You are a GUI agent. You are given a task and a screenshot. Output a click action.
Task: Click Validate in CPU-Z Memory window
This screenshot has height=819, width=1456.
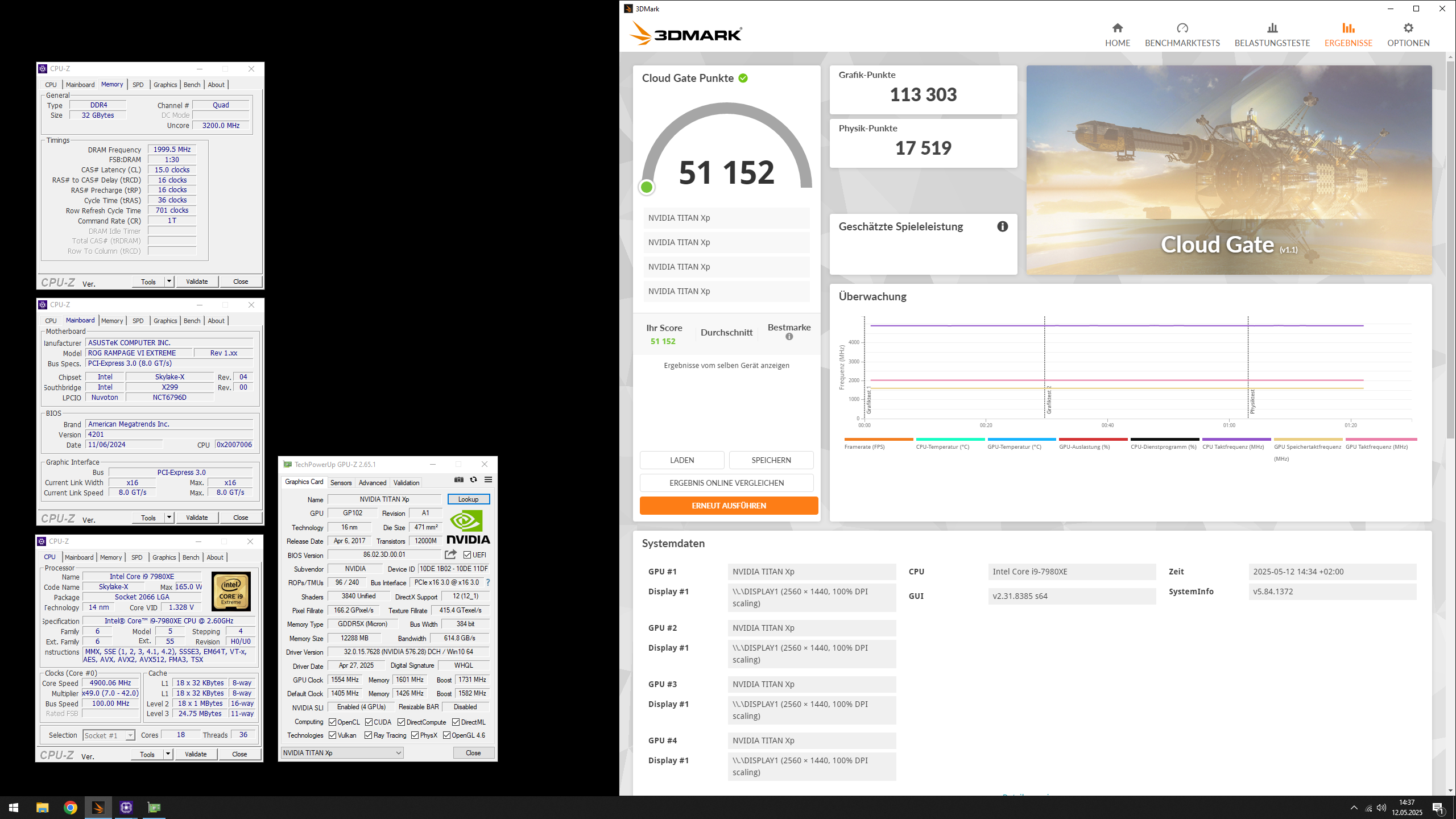click(x=197, y=282)
